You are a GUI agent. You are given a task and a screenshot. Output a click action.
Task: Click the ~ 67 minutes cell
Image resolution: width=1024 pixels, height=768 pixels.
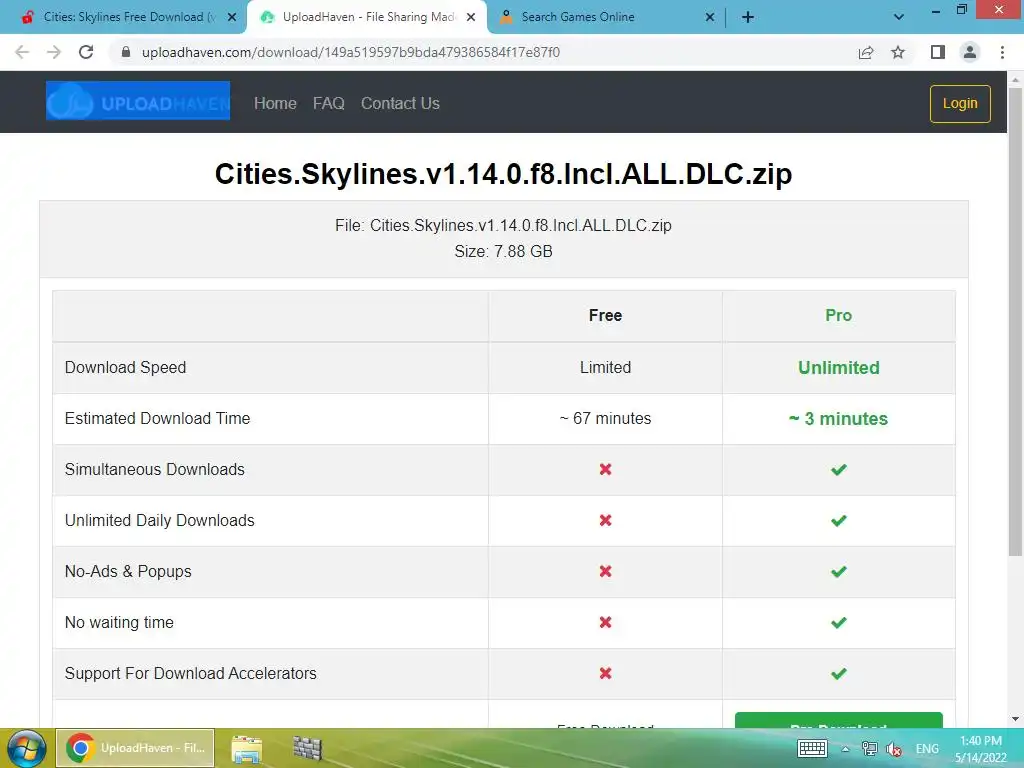[x=605, y=419]
